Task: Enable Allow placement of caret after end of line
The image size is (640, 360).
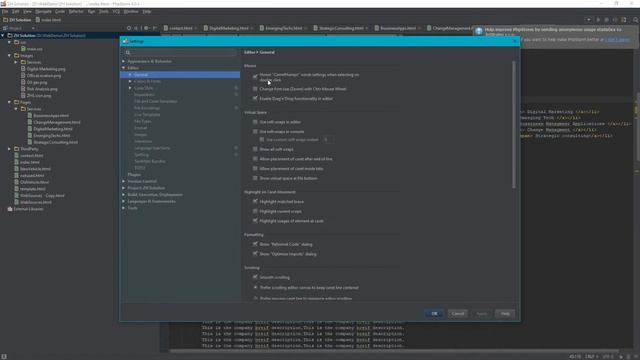Action: pos(255,159)
